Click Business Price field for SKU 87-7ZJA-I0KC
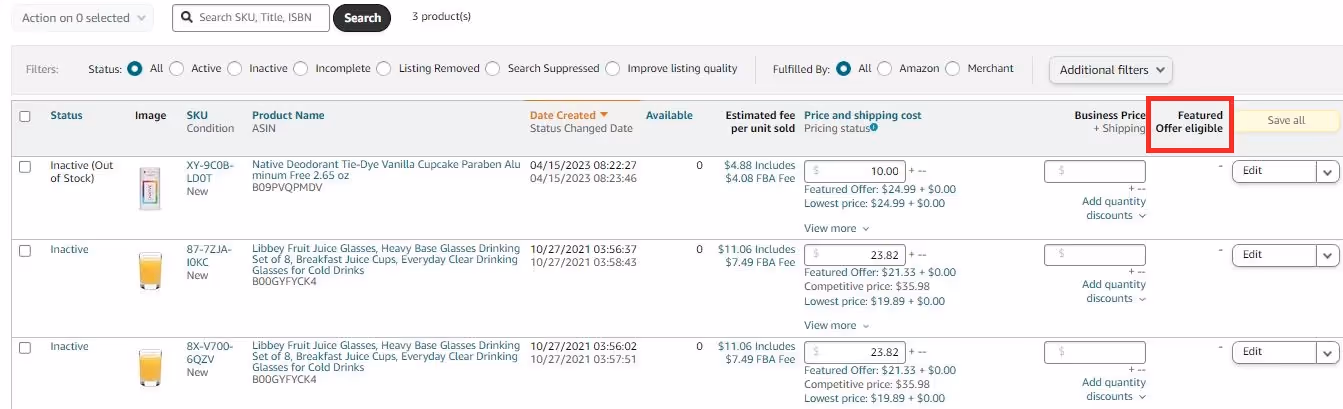The width and height of the screenshot is (1343, 409). pyautogui.click(x=1095, y=255)
